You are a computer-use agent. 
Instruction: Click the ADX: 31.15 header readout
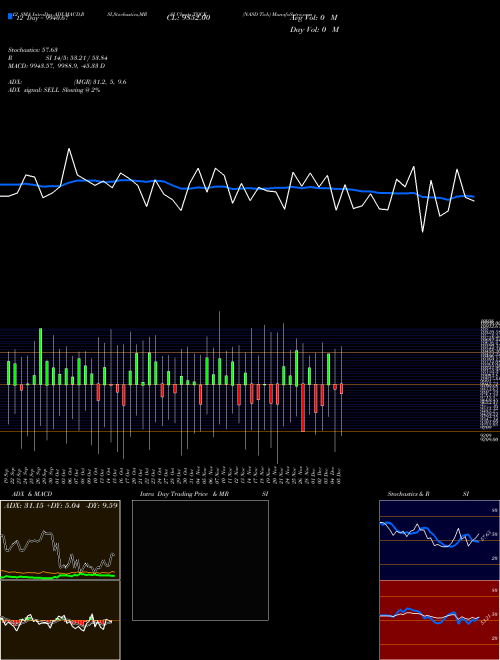click(x=61, y=505)
